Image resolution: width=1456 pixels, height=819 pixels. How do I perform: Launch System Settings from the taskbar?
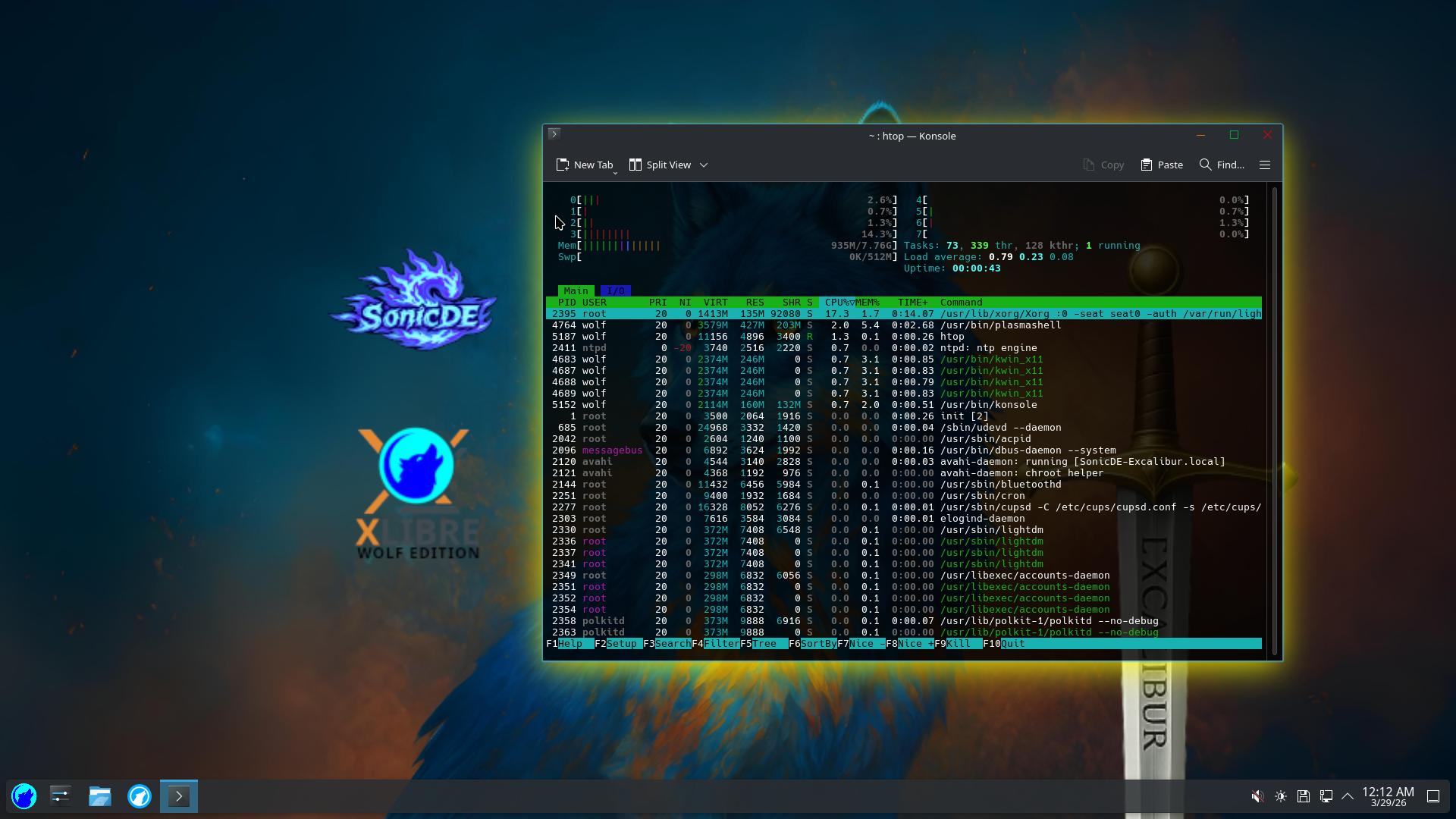click(61, 796)
